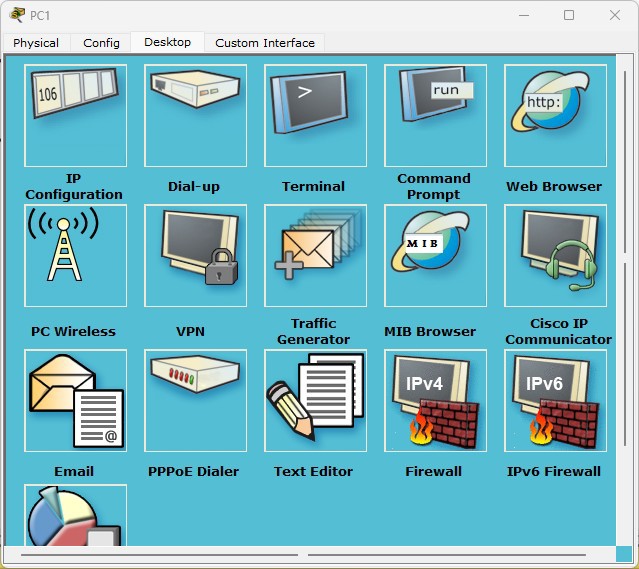Open the MIB Browser icon

(x=435, y=256)
